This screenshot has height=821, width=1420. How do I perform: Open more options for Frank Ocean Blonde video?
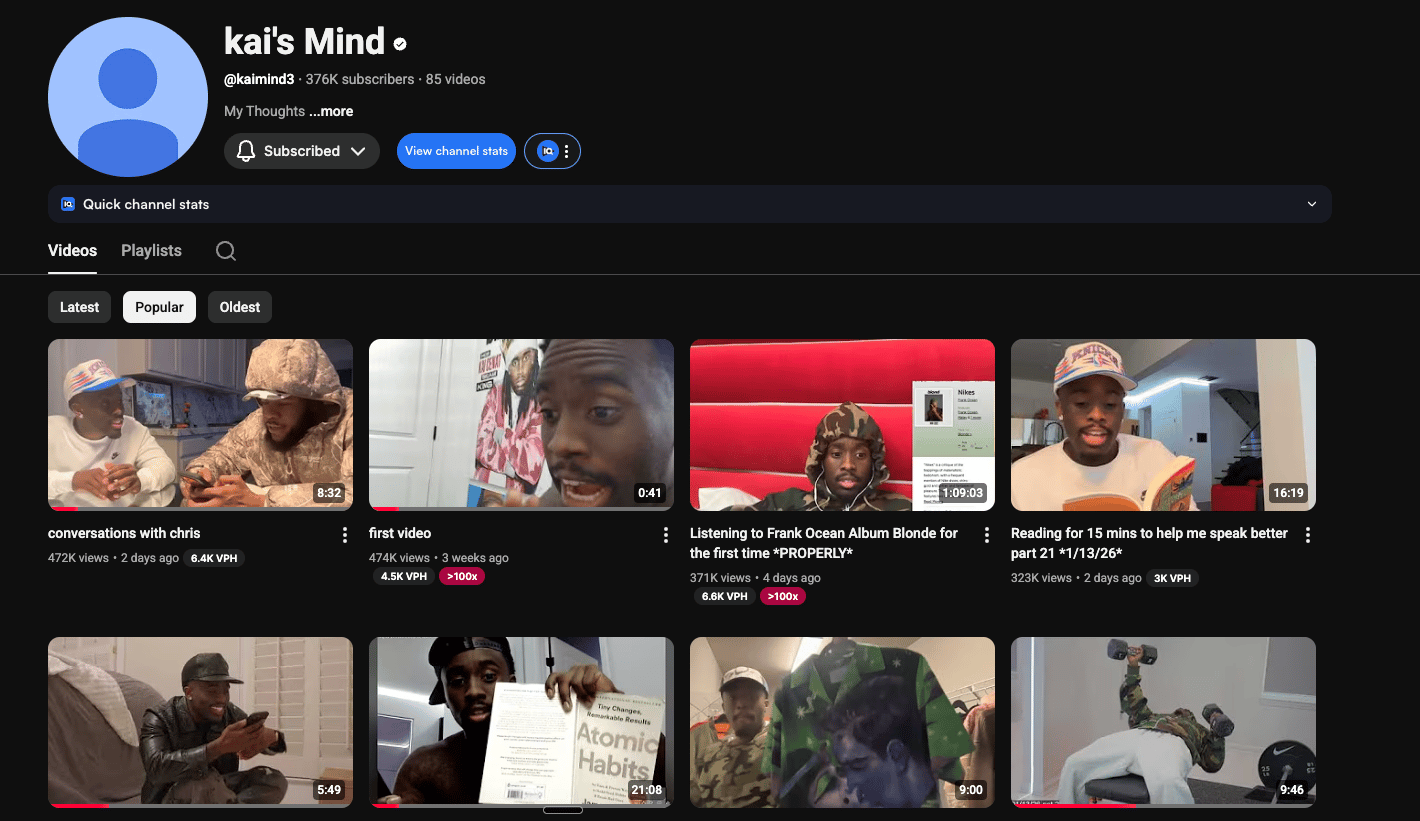point(987,535)
